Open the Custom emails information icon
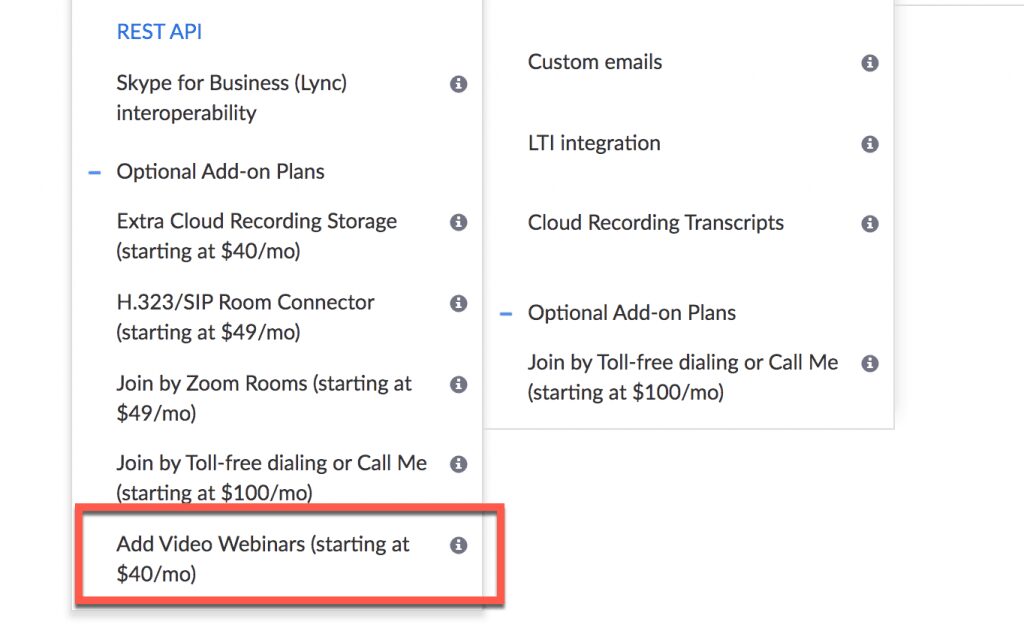 (870, 62)
